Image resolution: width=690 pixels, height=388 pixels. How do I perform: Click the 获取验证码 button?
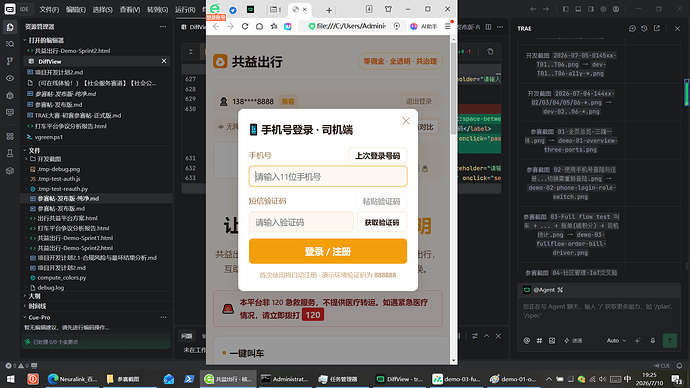382,223
